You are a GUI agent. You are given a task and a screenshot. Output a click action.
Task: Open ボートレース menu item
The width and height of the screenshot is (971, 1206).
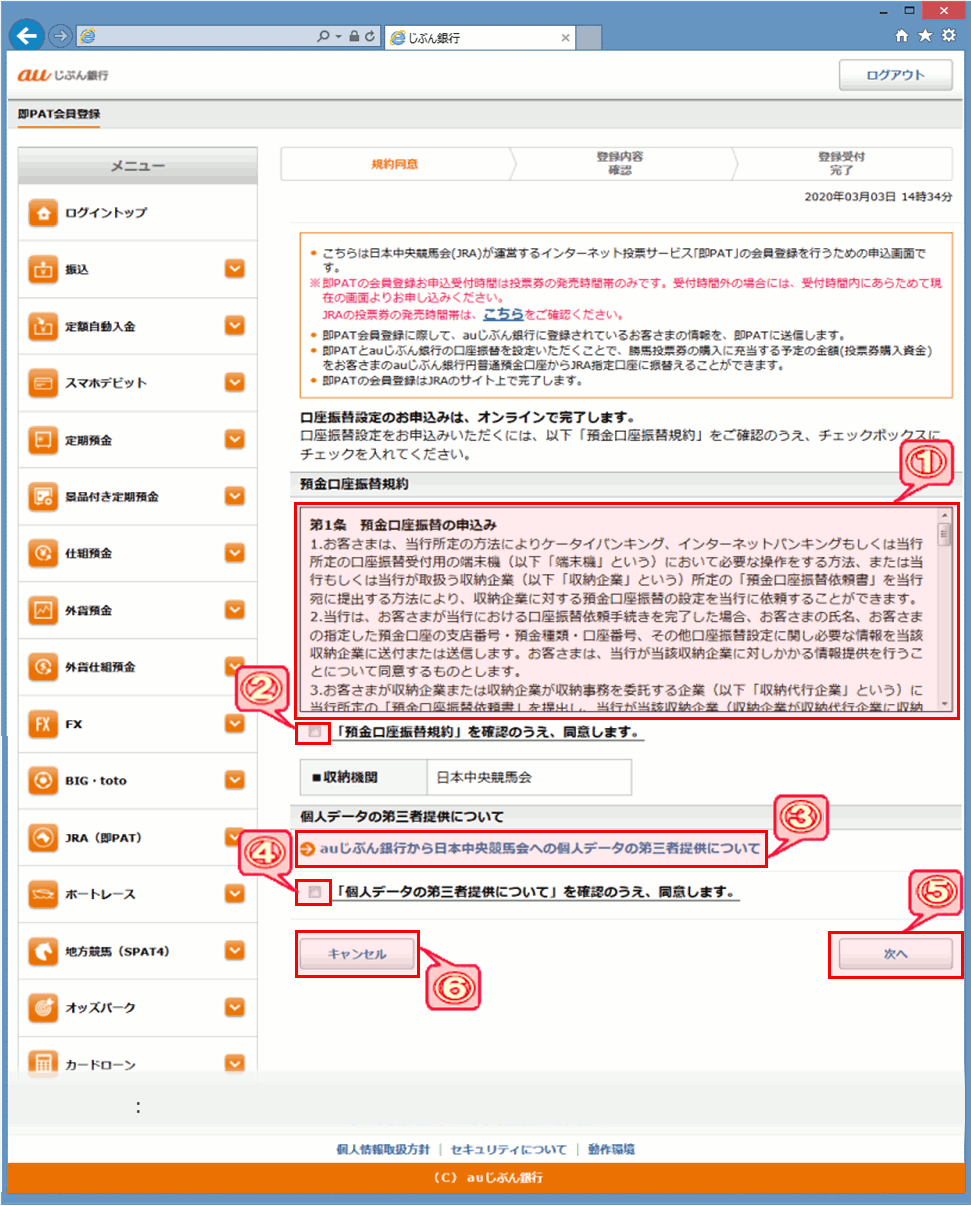coord(137,894)
